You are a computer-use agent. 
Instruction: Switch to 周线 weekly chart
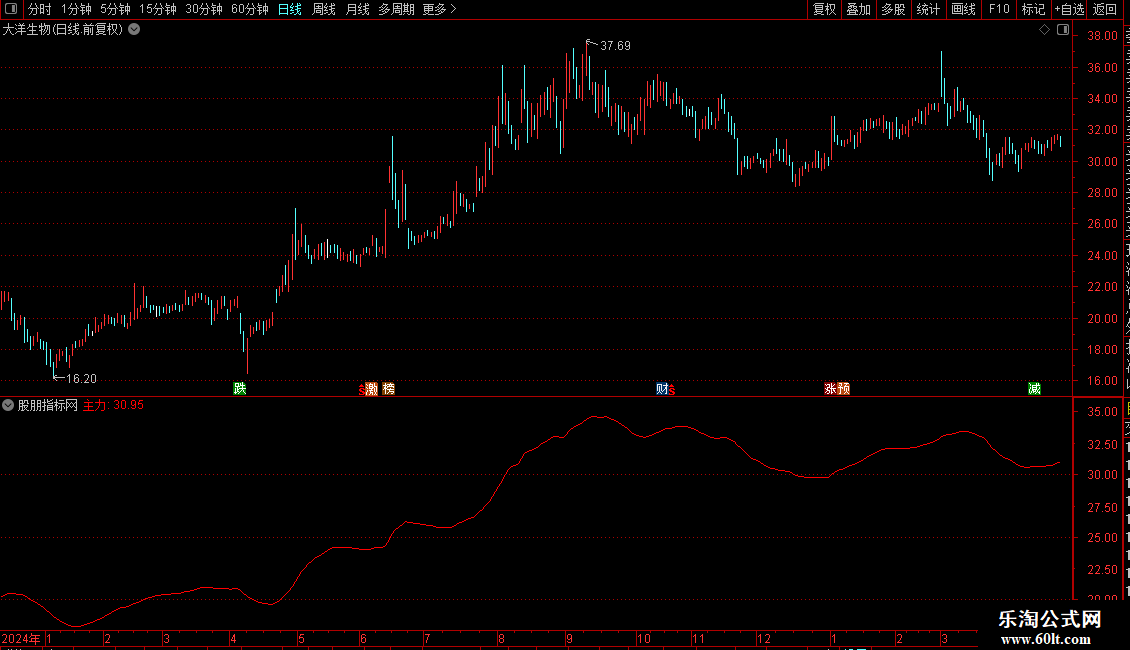click(x=324, y=9)
